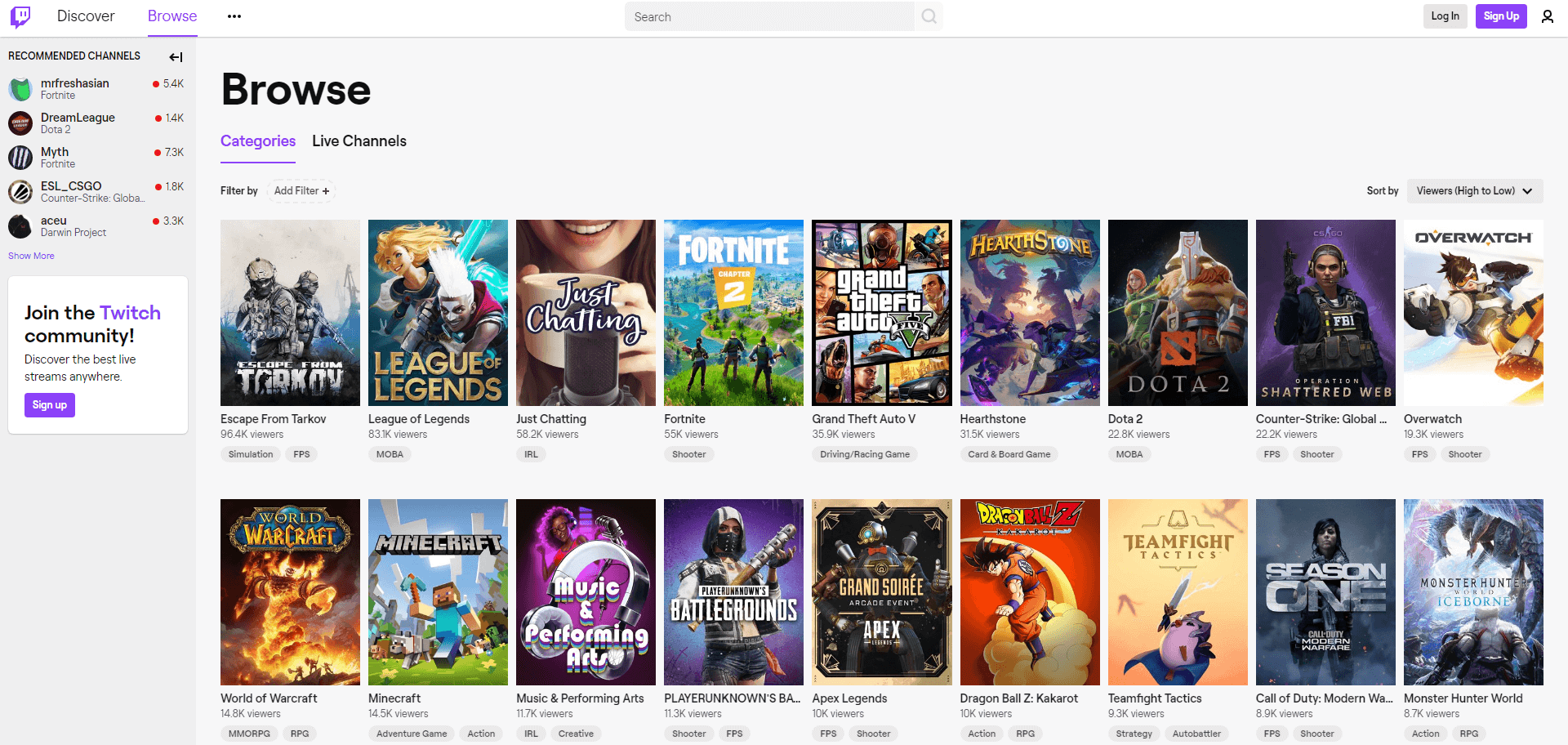This screenshot has height=745, width=1568.
Task: Open DreamLeague channel avatar
Action: (20, 123)
